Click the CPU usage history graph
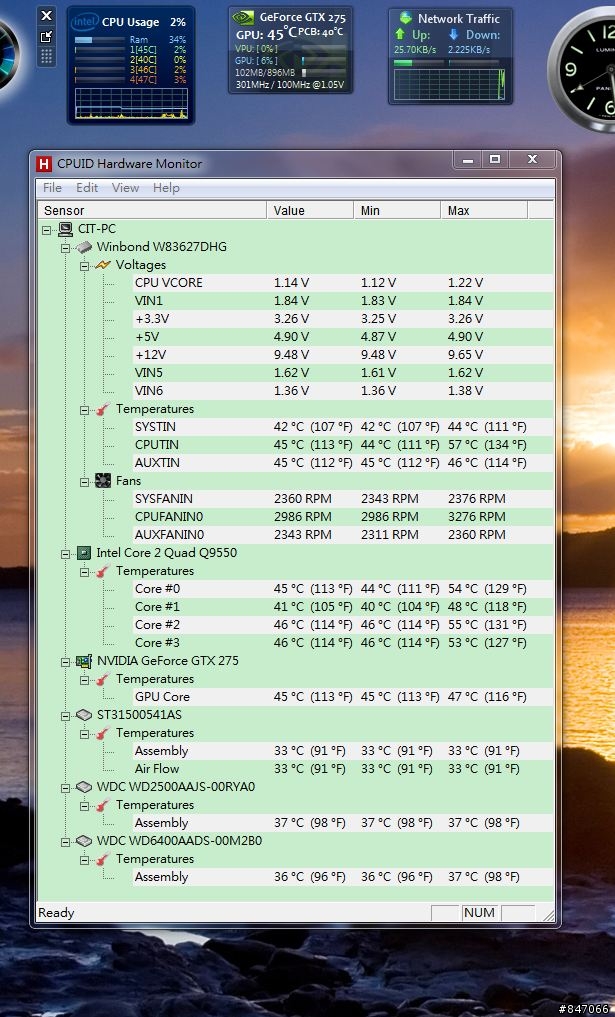The height and width of the screenshot is (1017, 615). coord(131,104)
